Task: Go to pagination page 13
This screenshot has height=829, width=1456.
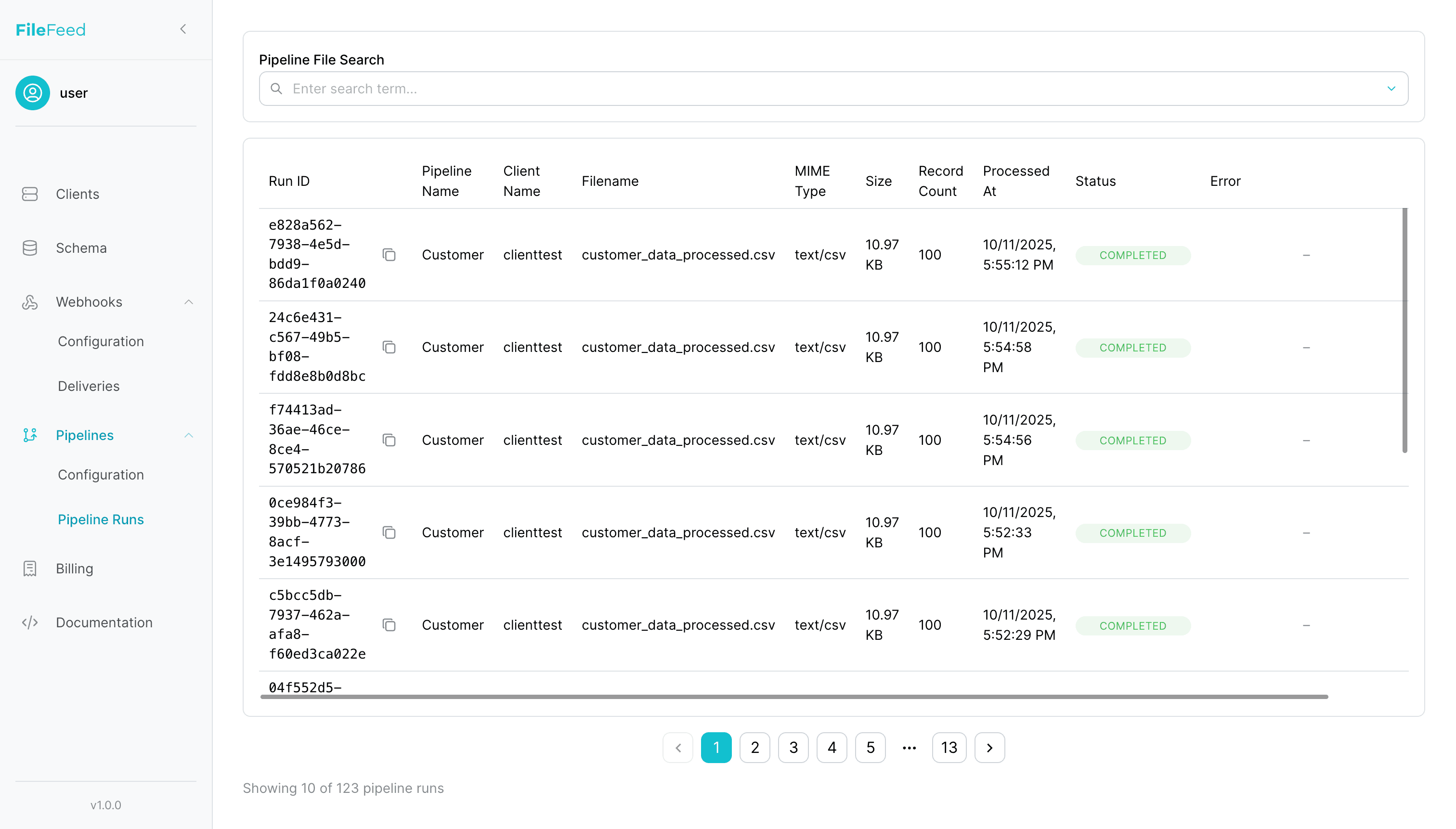Action: 949,747
